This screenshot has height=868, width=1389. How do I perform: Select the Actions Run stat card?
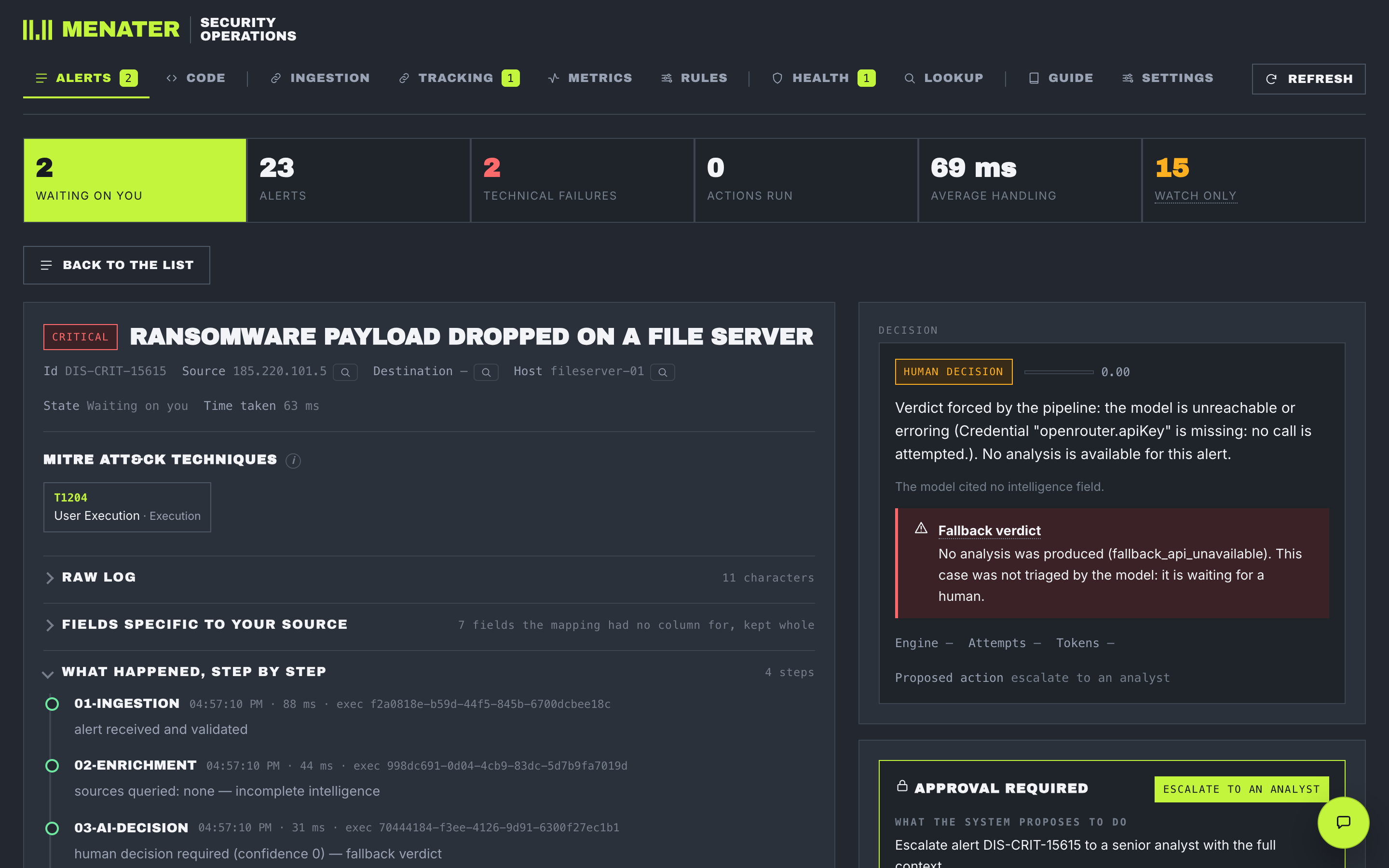click(x=806, y=180)
